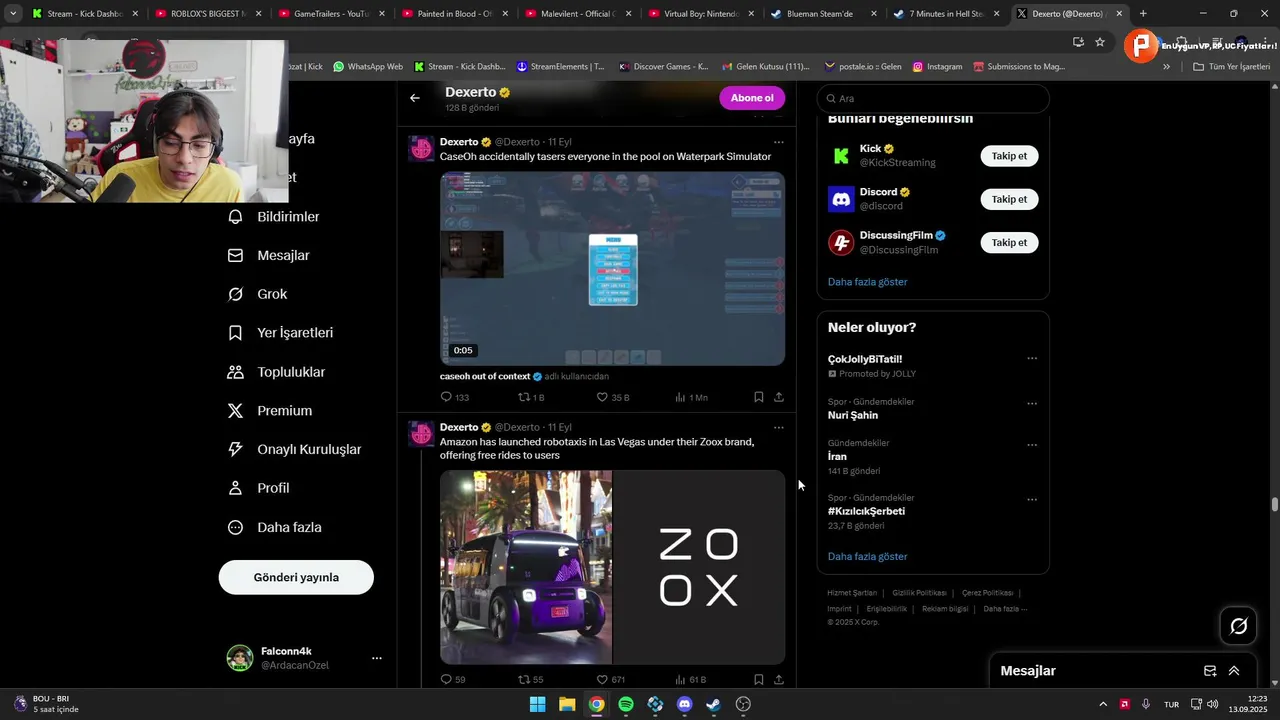Open account menu next to Falconn4k

pyautogui.click(x=377, y=658)
